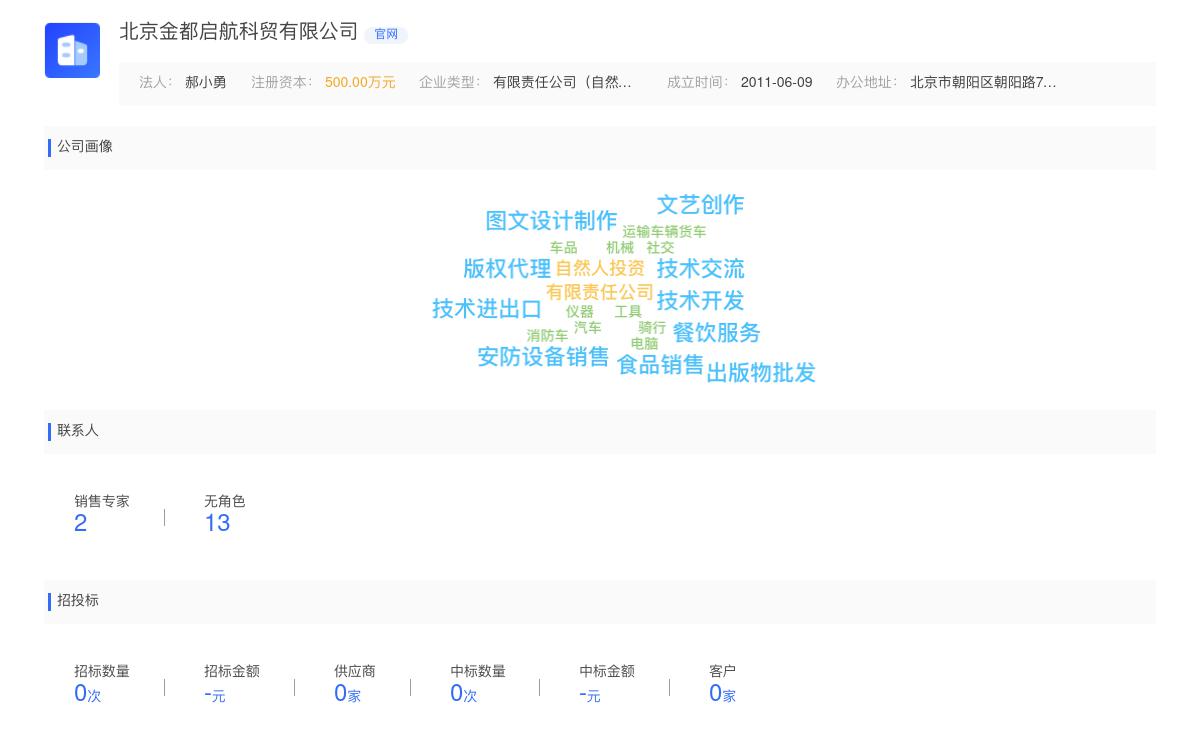
Task: Open 中标数量 value 0次
Action: (x=464, y=693)
